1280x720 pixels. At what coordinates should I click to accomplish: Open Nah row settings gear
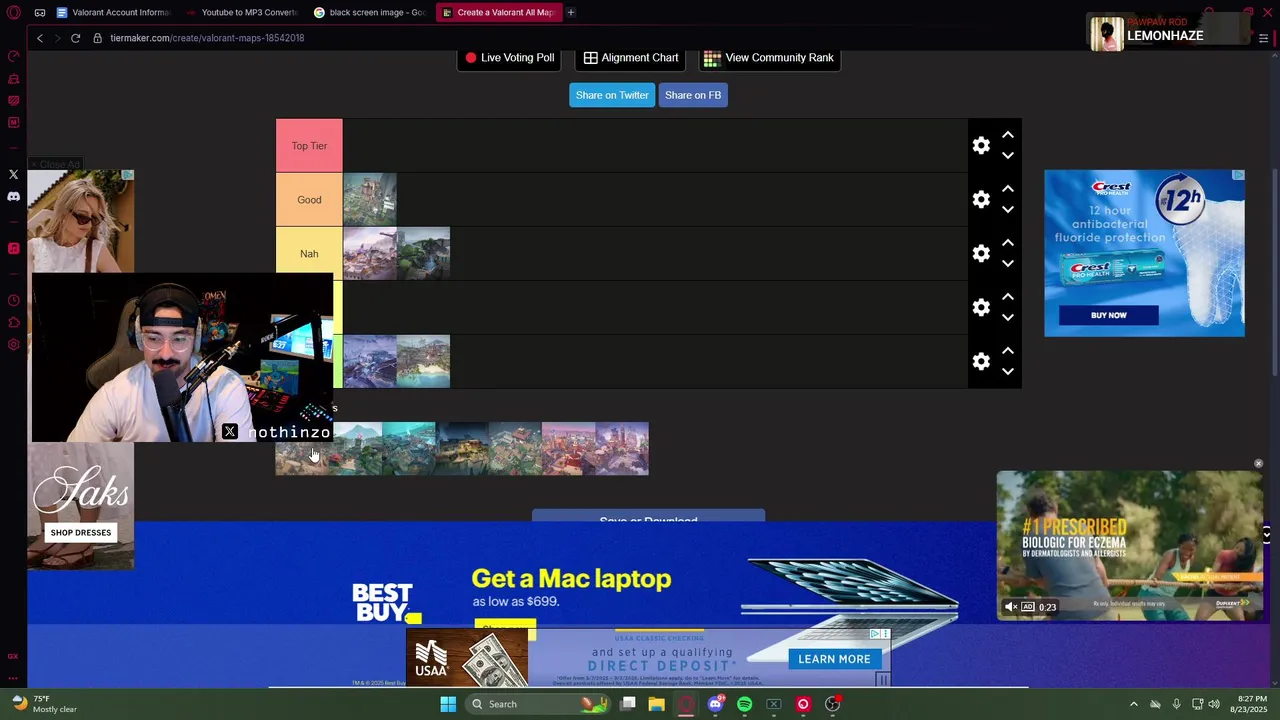(981, 254)
